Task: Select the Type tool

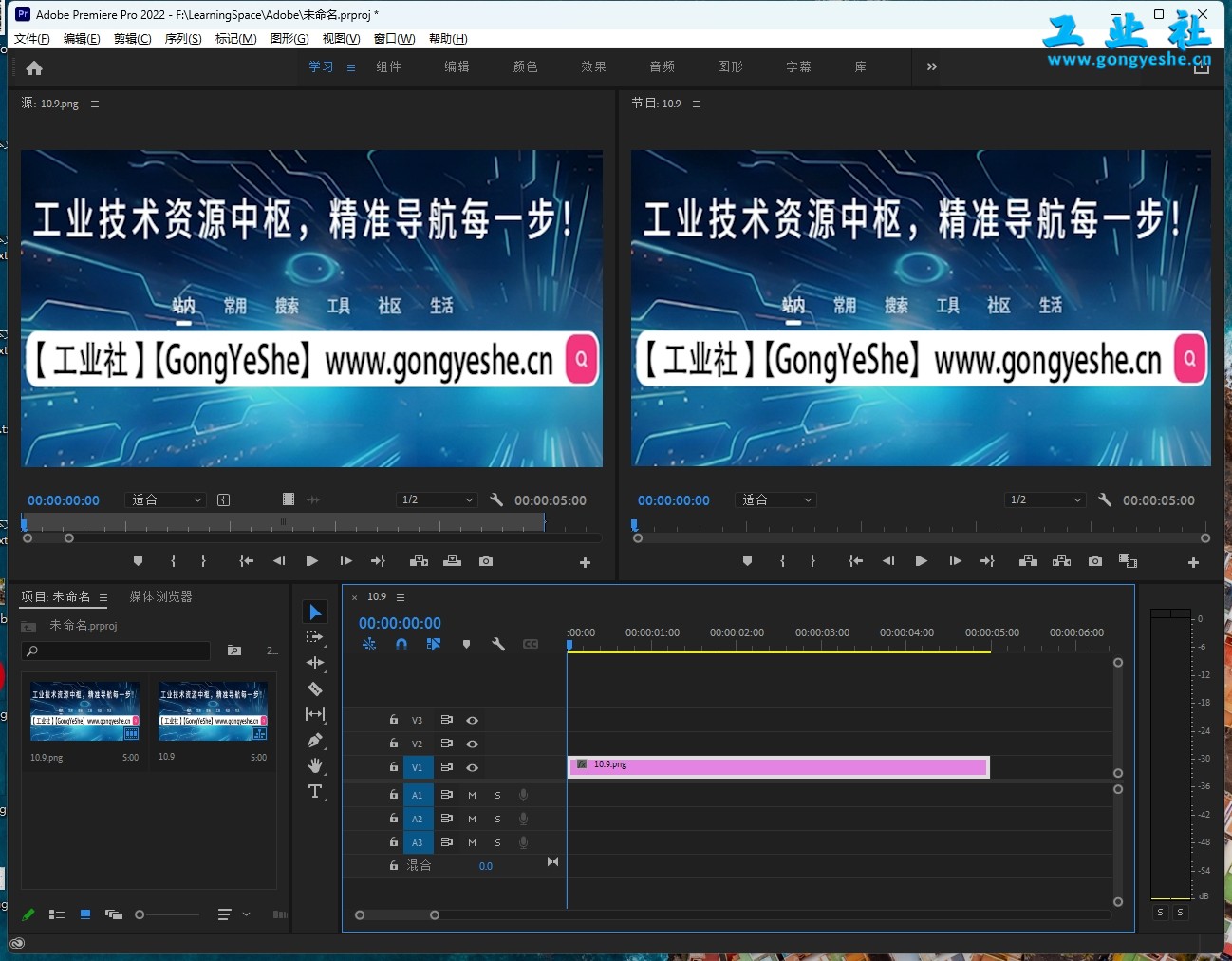Action: (x=315, y=791)
